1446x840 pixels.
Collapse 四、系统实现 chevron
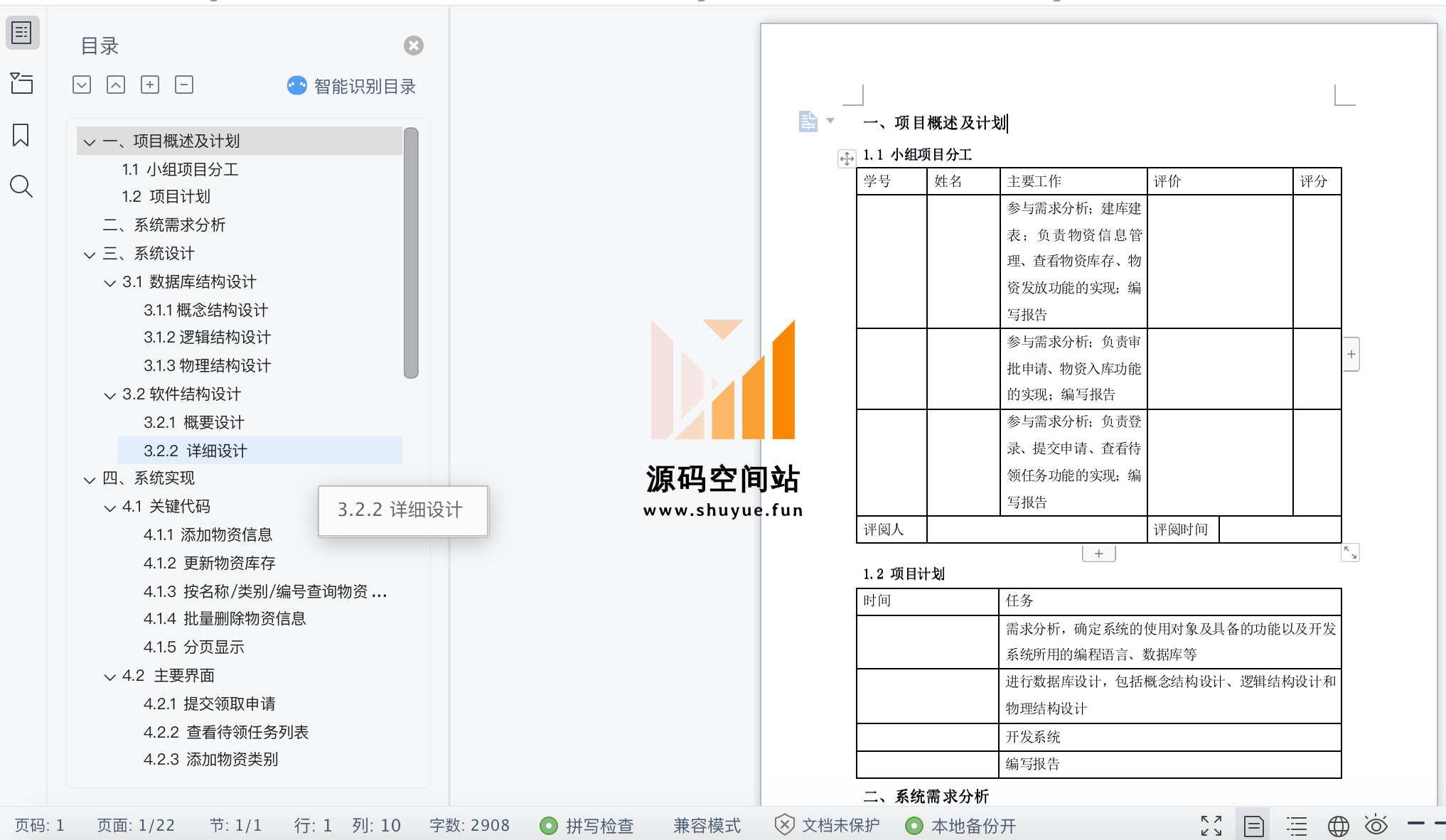click(x=89, y=479)
